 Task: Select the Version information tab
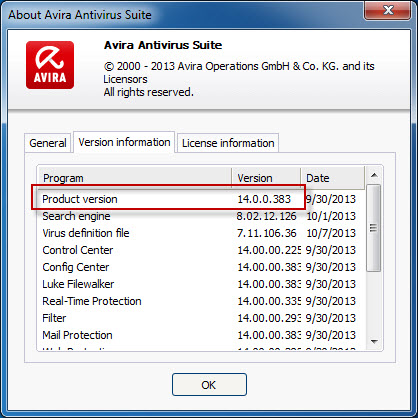(124, 142)
